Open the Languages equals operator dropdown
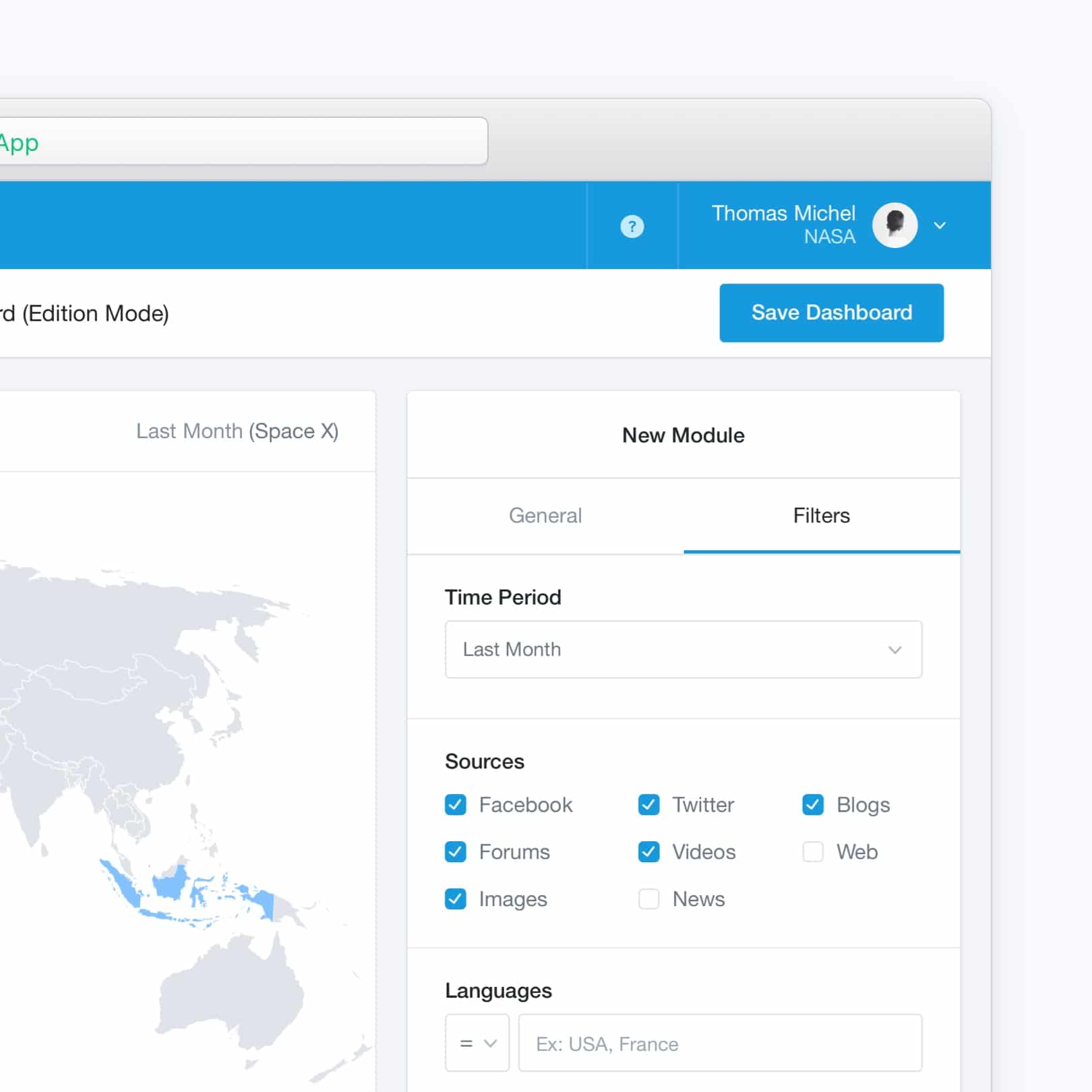This screenshot has height=1092, width=1092. click(477, 1043)
